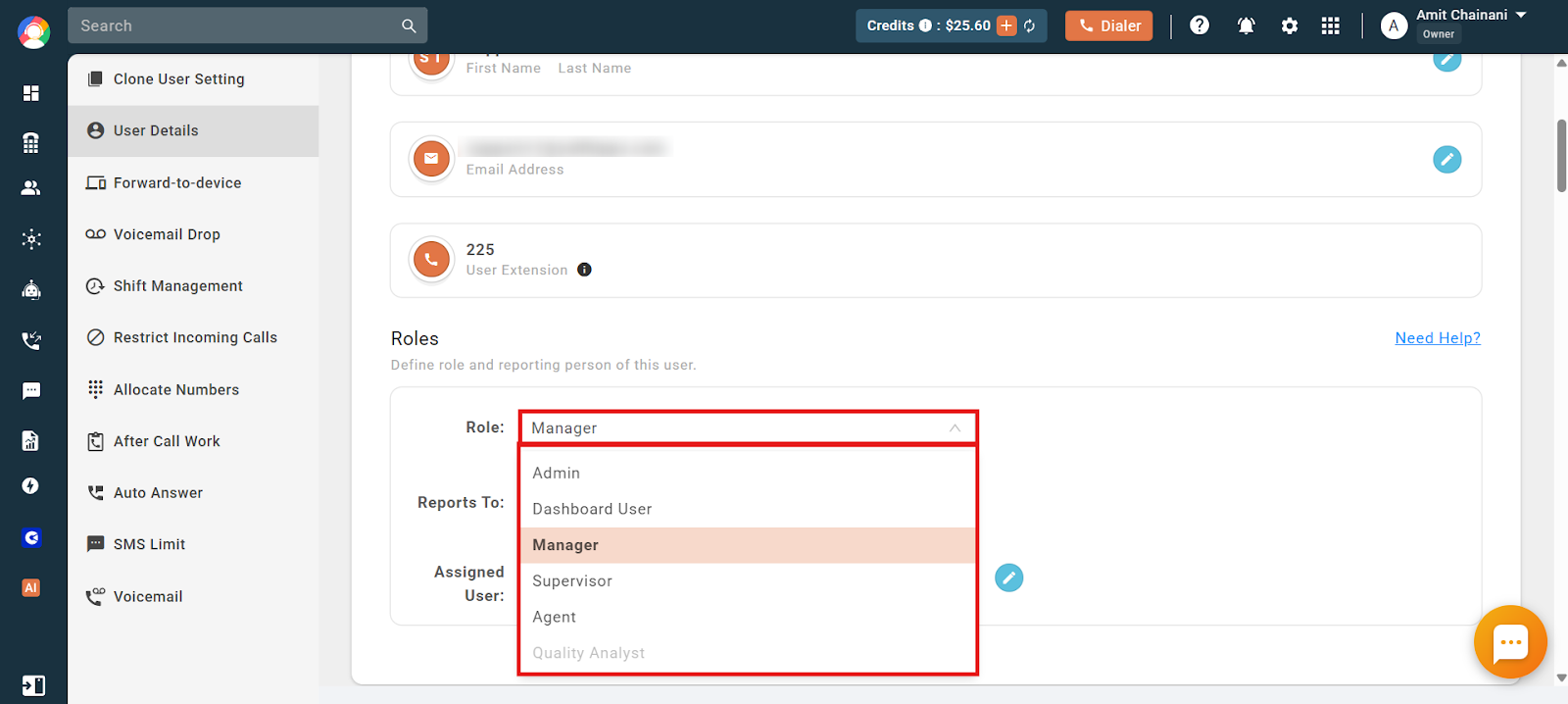Open the notifications bell icon

coord(1246,26)
